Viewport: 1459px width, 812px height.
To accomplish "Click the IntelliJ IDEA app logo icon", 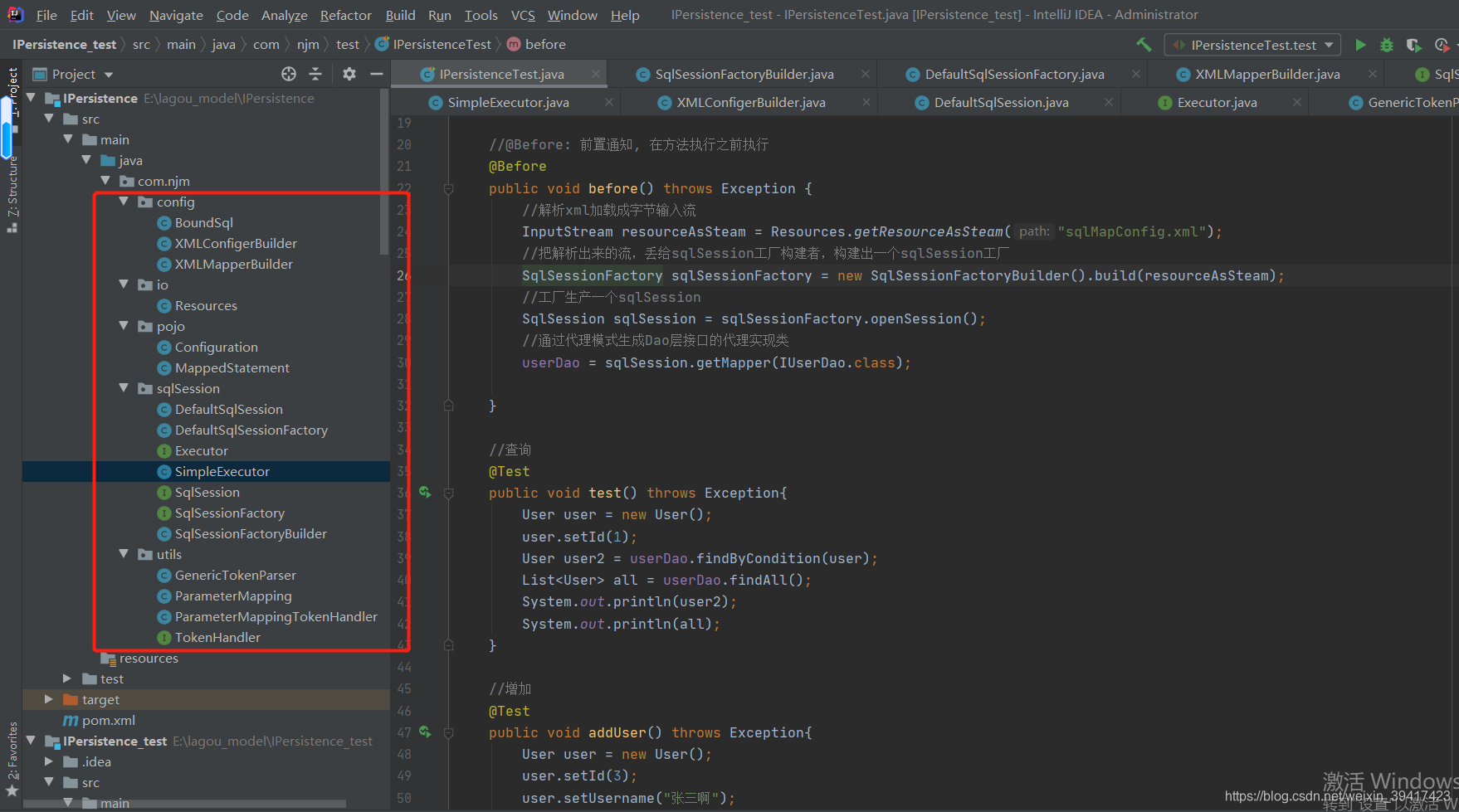I will (15, 14).
